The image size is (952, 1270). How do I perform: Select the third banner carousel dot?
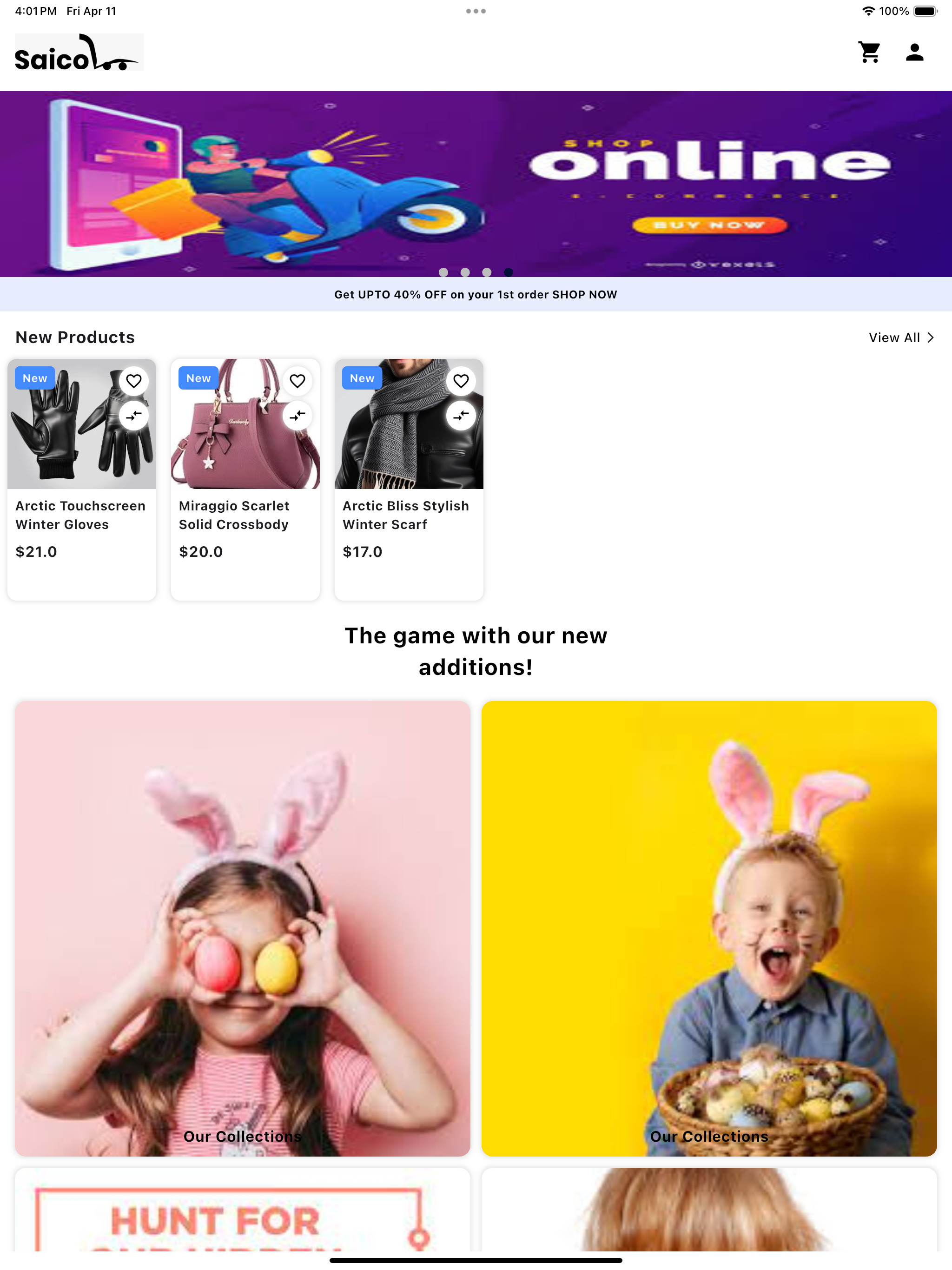[487, 272]
